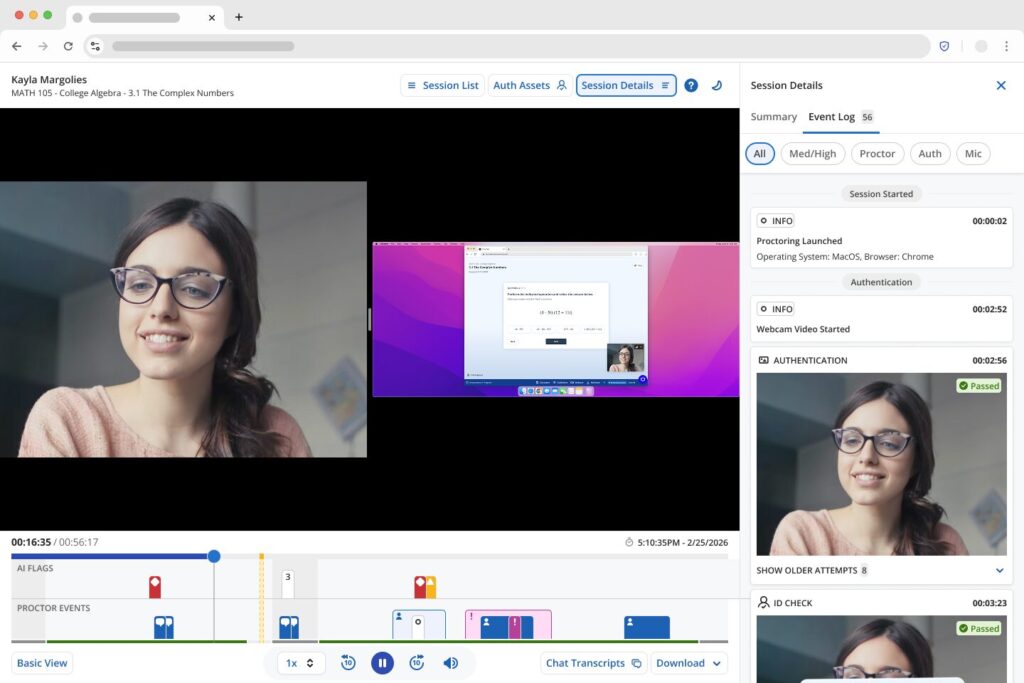The image size is (1024, 683).
Task: Open Auth Assets panel
Action: 530,86
